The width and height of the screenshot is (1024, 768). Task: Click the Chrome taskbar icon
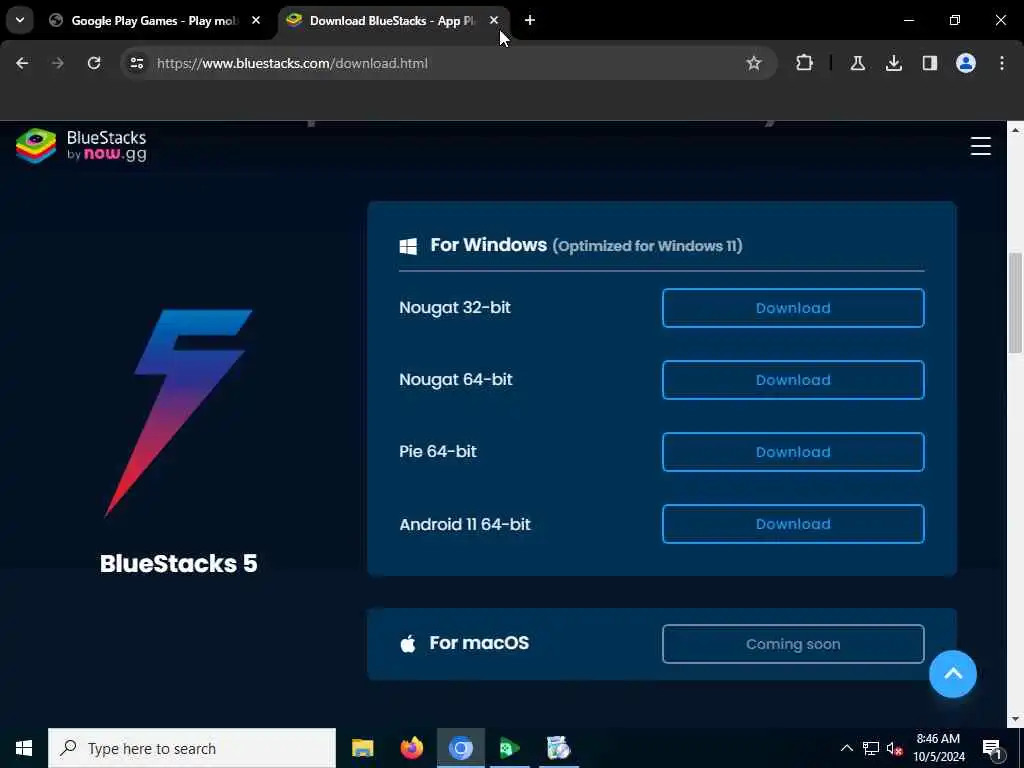tap(460, 748)
